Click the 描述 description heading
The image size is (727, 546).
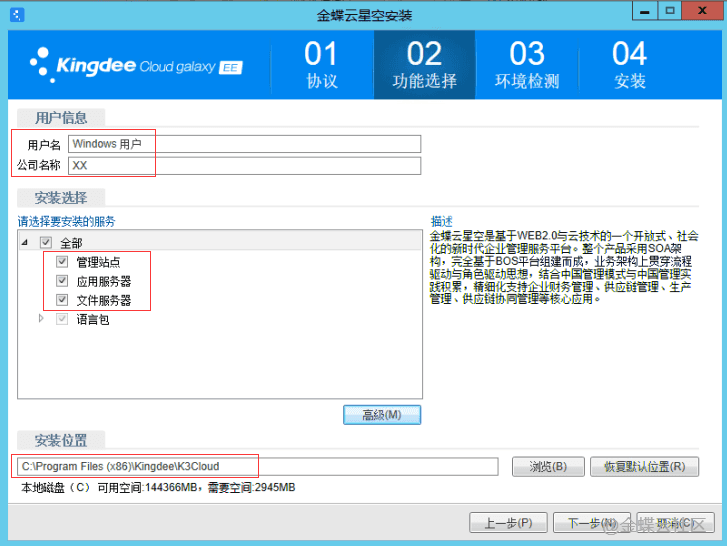click(x=441, y=221)
